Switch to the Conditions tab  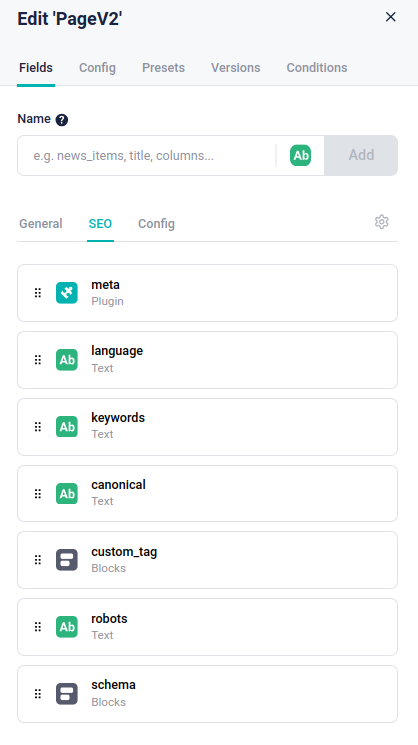317,67
